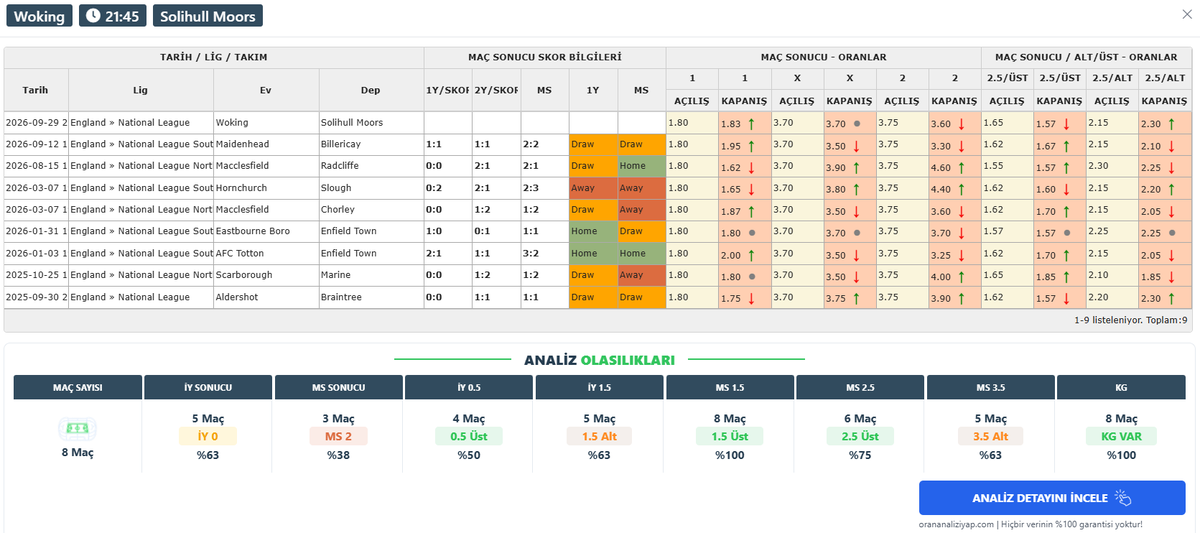Click the up arrow beside 1.95 in the Maidenhead row

click(x=750, y=145)
